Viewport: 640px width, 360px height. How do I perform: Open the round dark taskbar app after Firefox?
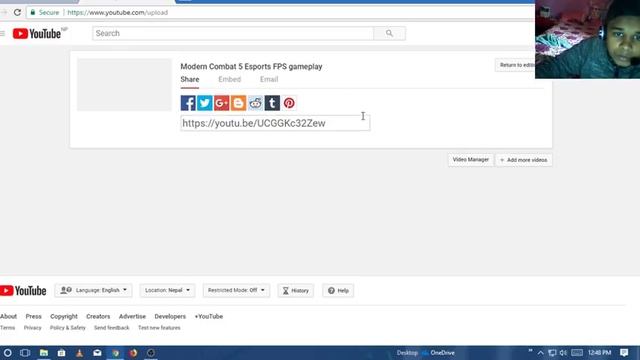point(151,353)
